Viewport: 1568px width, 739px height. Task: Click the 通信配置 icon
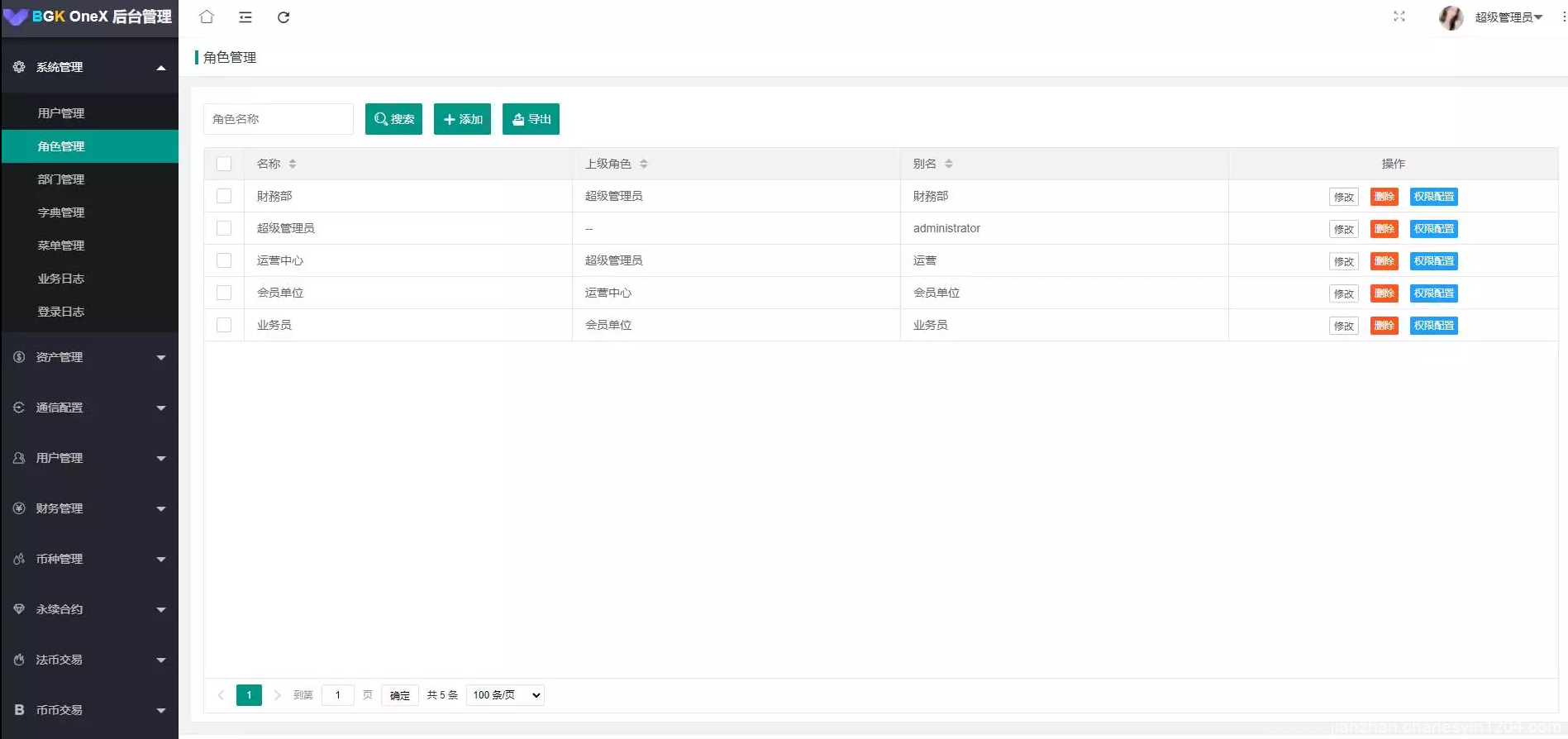point(19,408)
